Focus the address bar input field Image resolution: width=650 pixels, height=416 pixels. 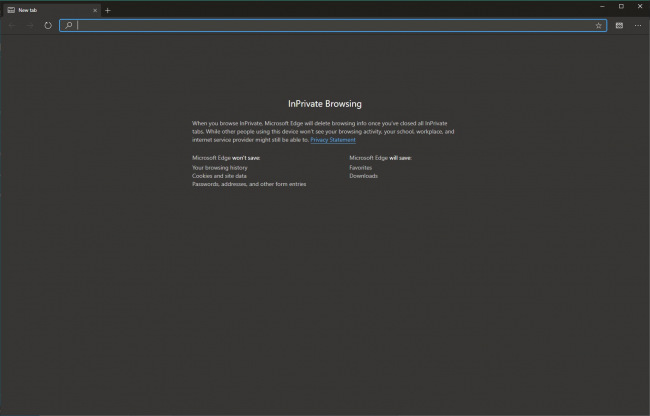coord(334,26)
